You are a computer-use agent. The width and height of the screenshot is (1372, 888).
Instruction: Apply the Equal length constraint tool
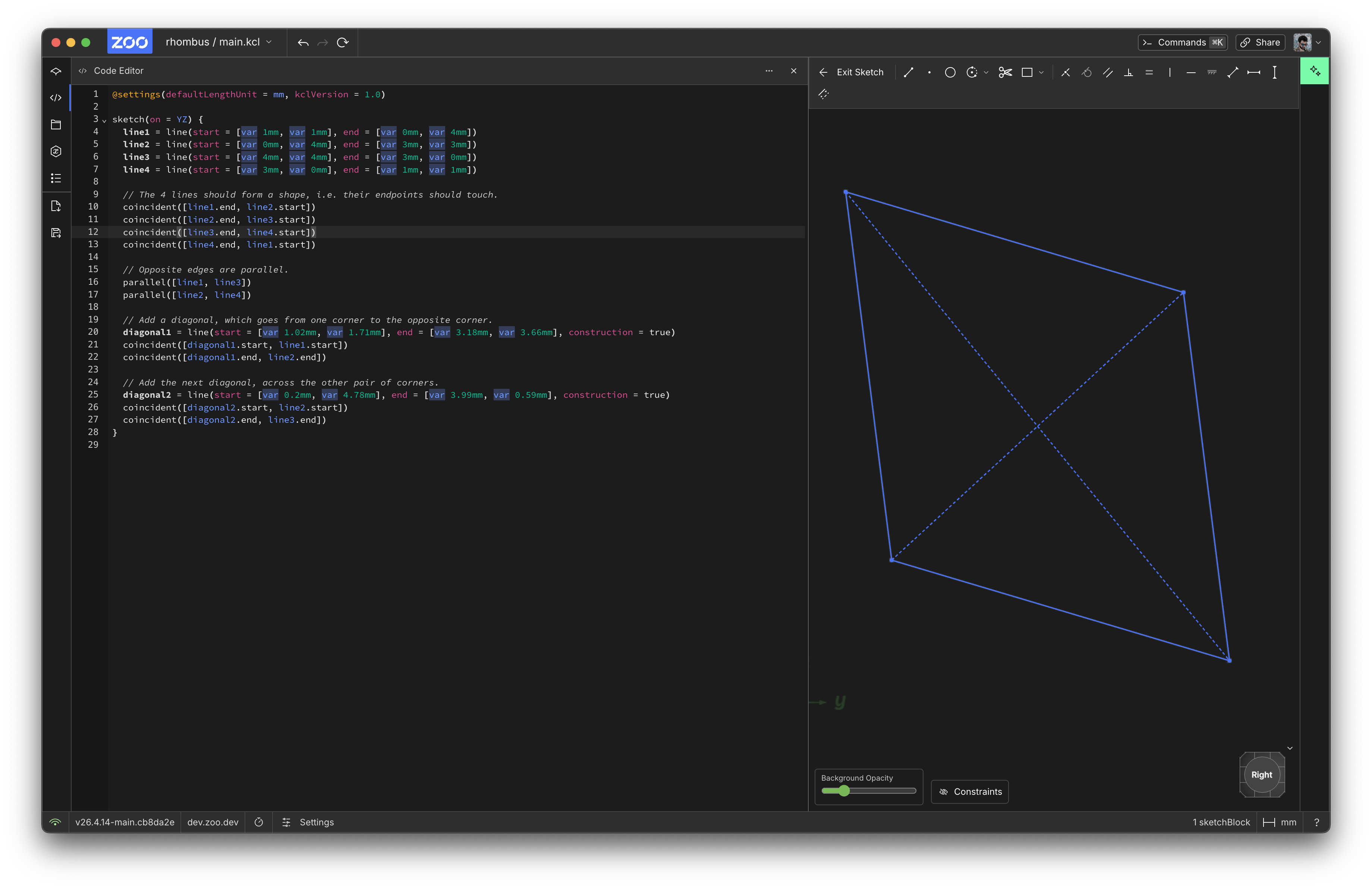pyautogui.click(x=1149, y=72)
